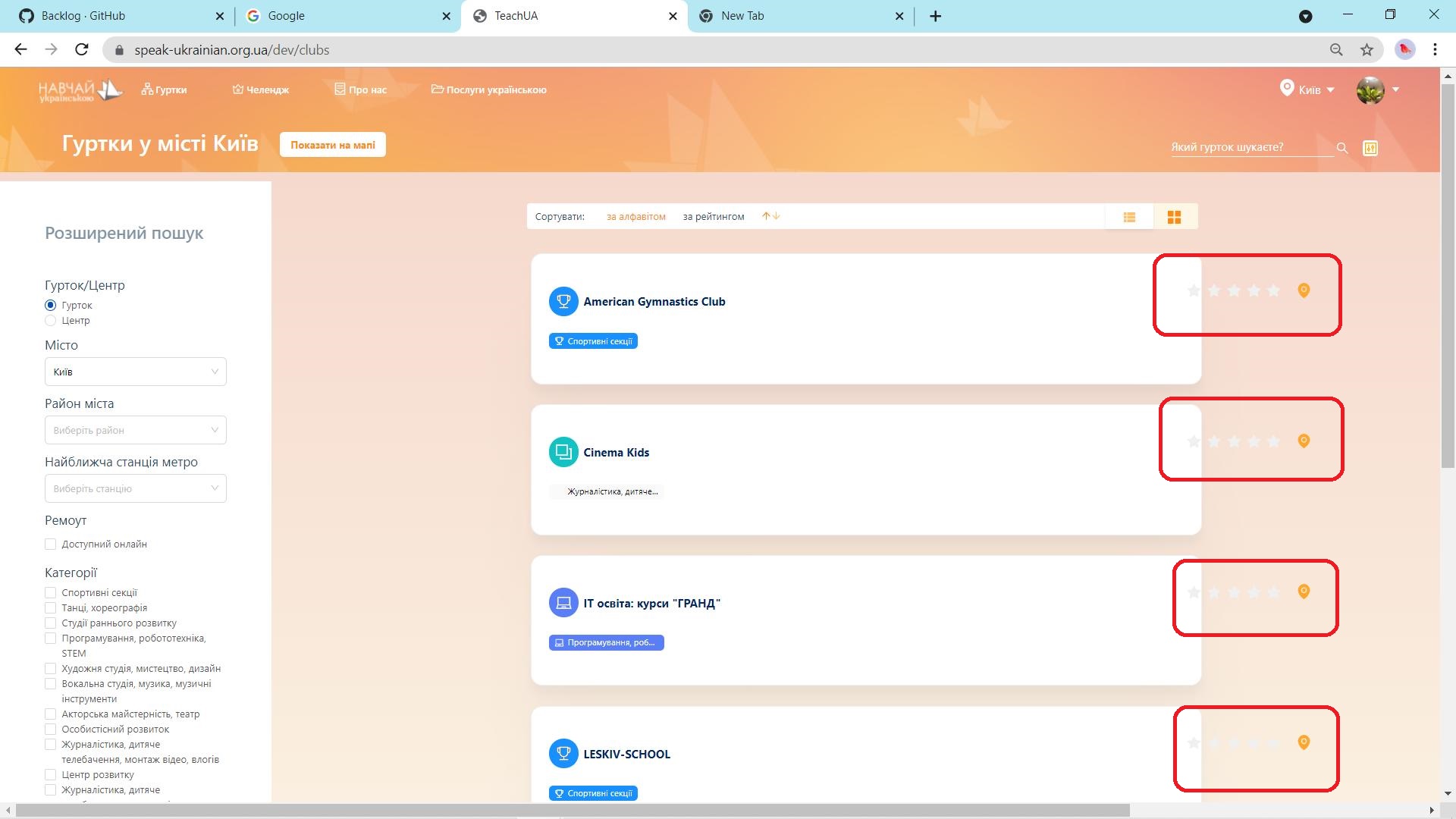Enable Доступний онлайн checkbox
The width and height of the screenshot is (1456, 819).
(51, 544)
